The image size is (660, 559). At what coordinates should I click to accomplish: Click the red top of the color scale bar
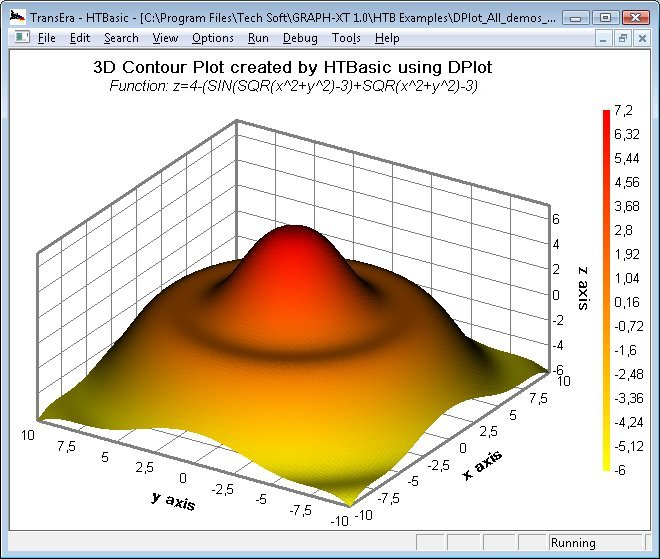click(606, 116)
